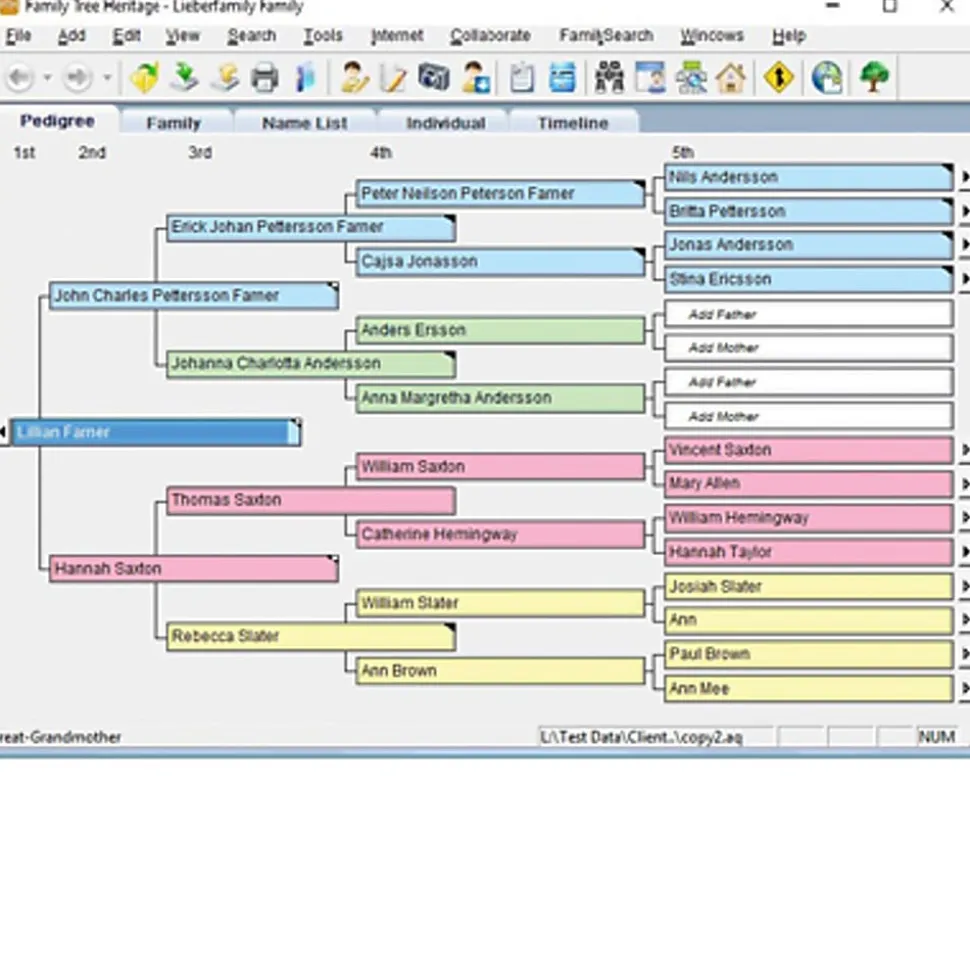Expand ancestors arrow beside Nils Andersson
Screen dimensions: 970x971
click(x=964, y=177)
